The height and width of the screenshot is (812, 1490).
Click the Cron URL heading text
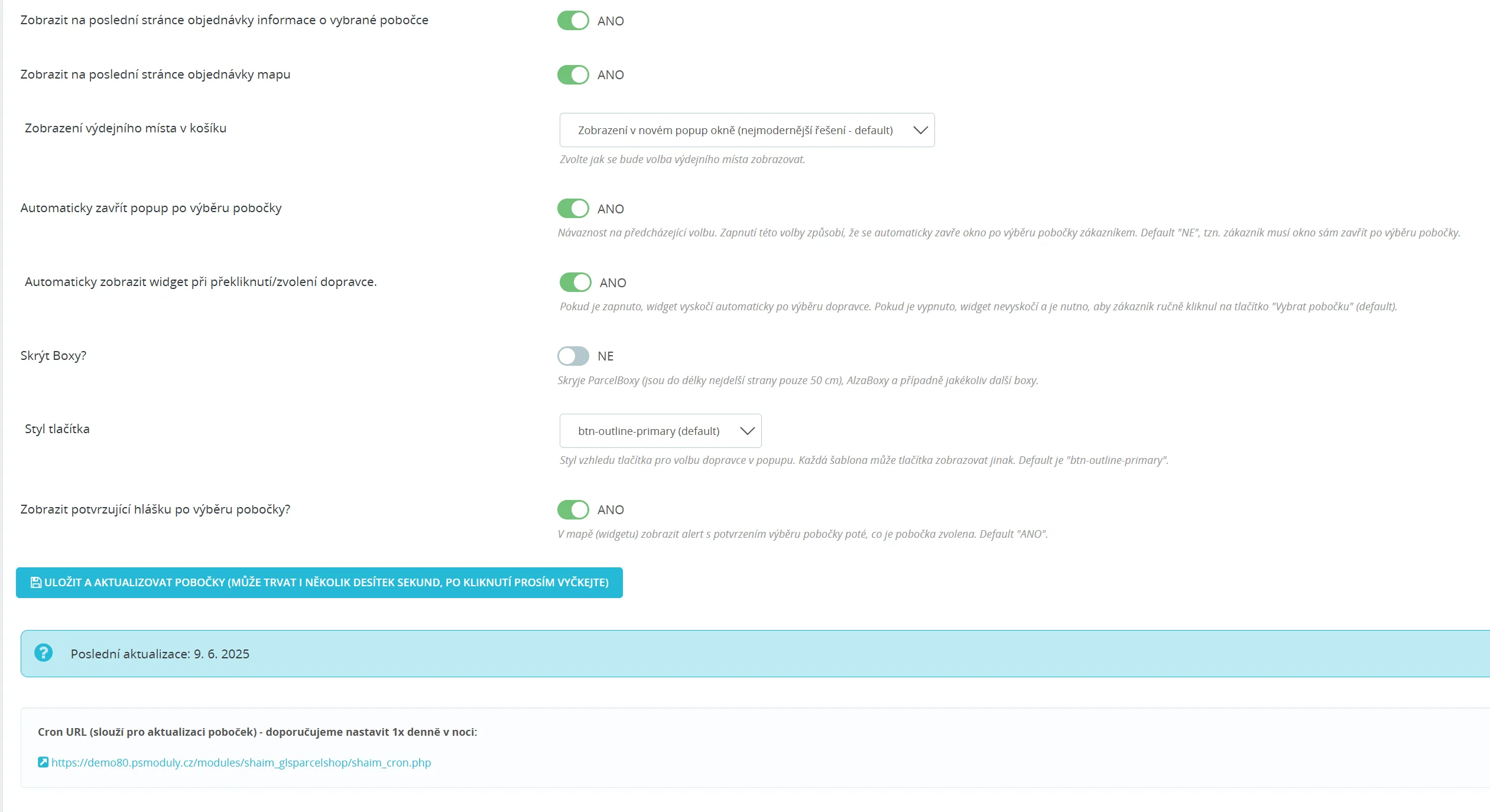tap(257, 732)
